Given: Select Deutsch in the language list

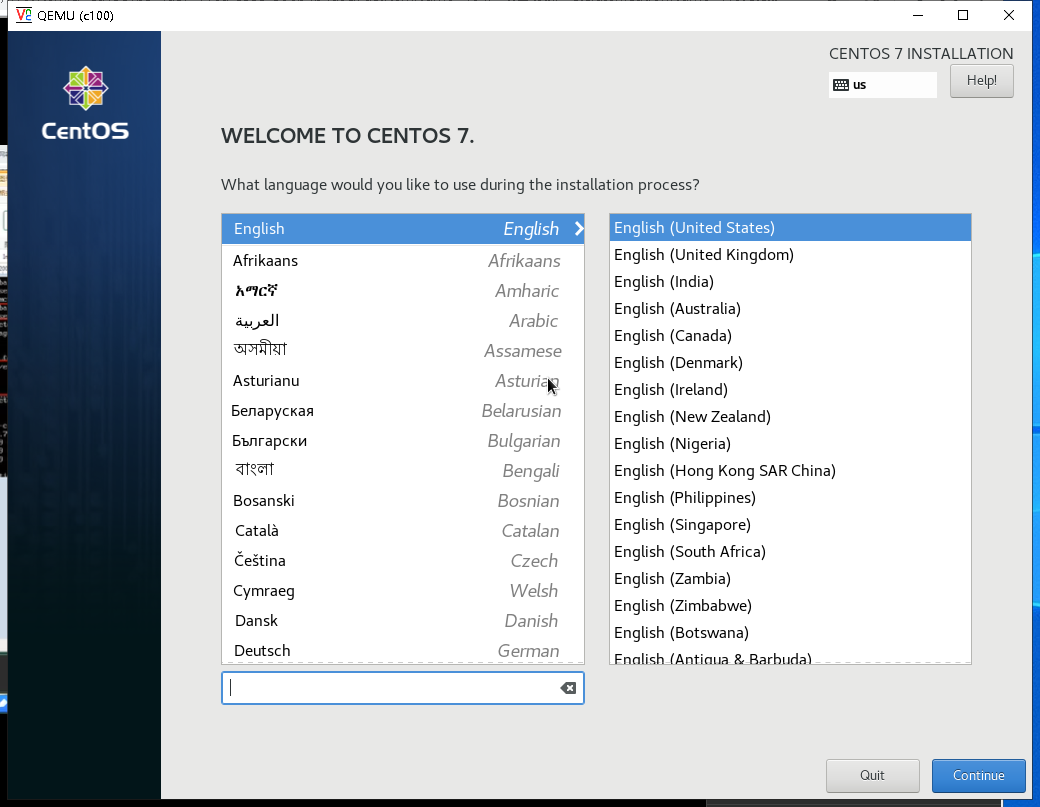Looking at the screenshot, I should [403, 651].
